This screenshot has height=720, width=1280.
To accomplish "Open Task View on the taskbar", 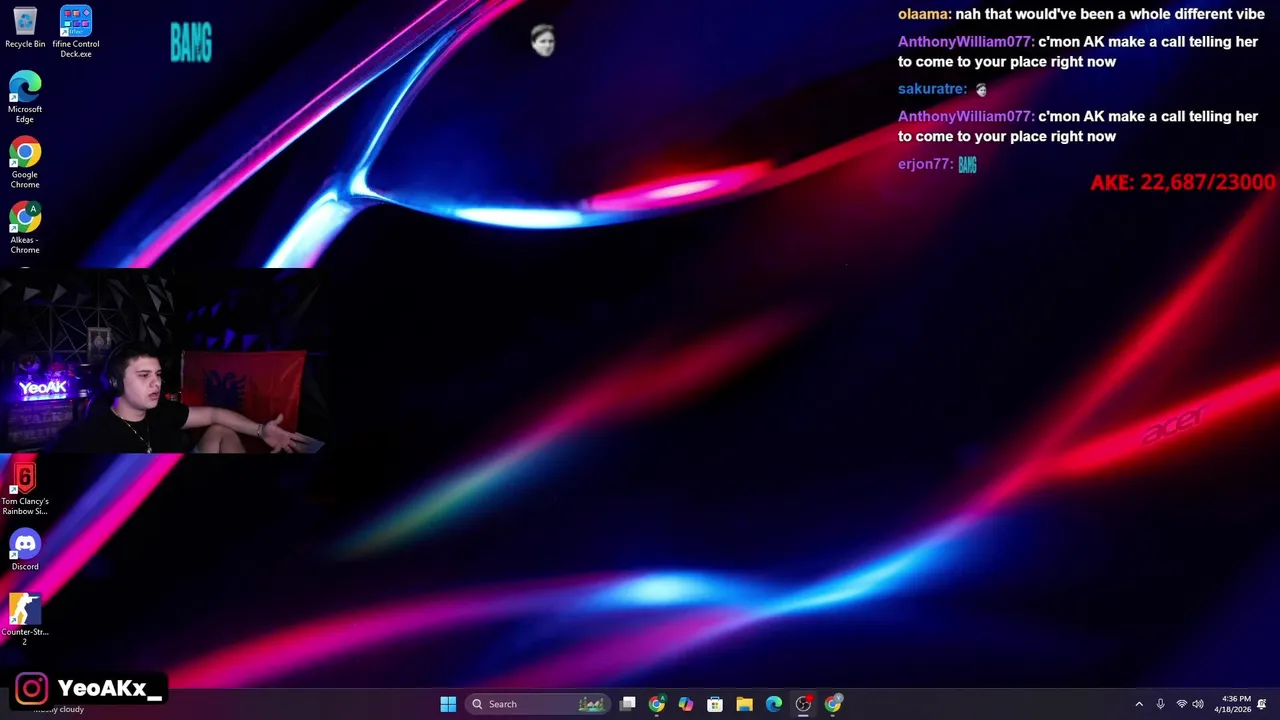I will coord(627,704).
